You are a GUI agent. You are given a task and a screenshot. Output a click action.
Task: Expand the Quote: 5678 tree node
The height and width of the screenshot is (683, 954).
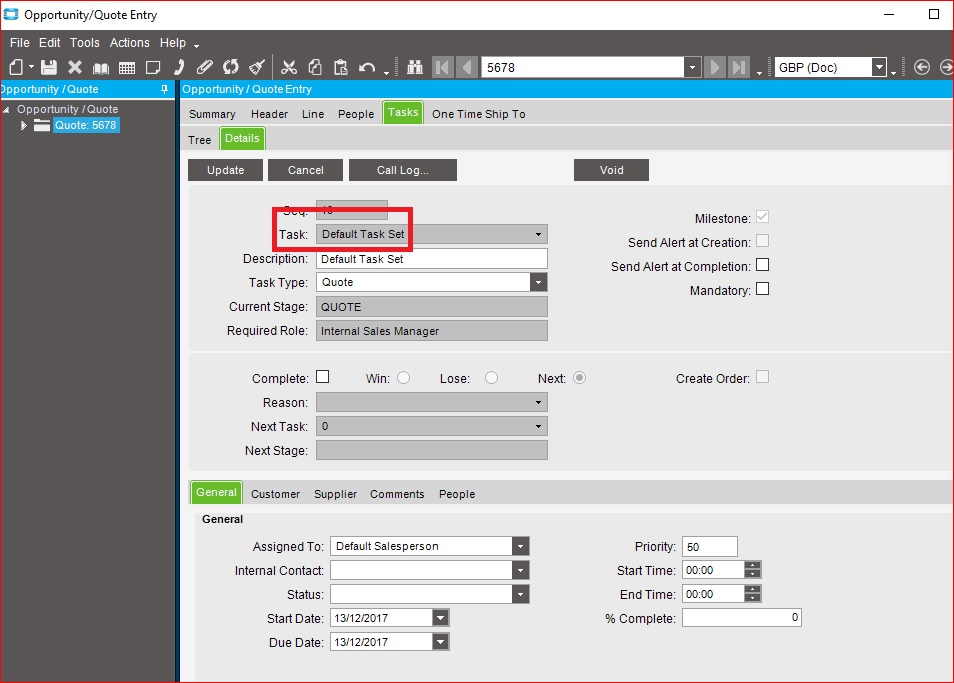pyautogui.click(x=25, y=126)
